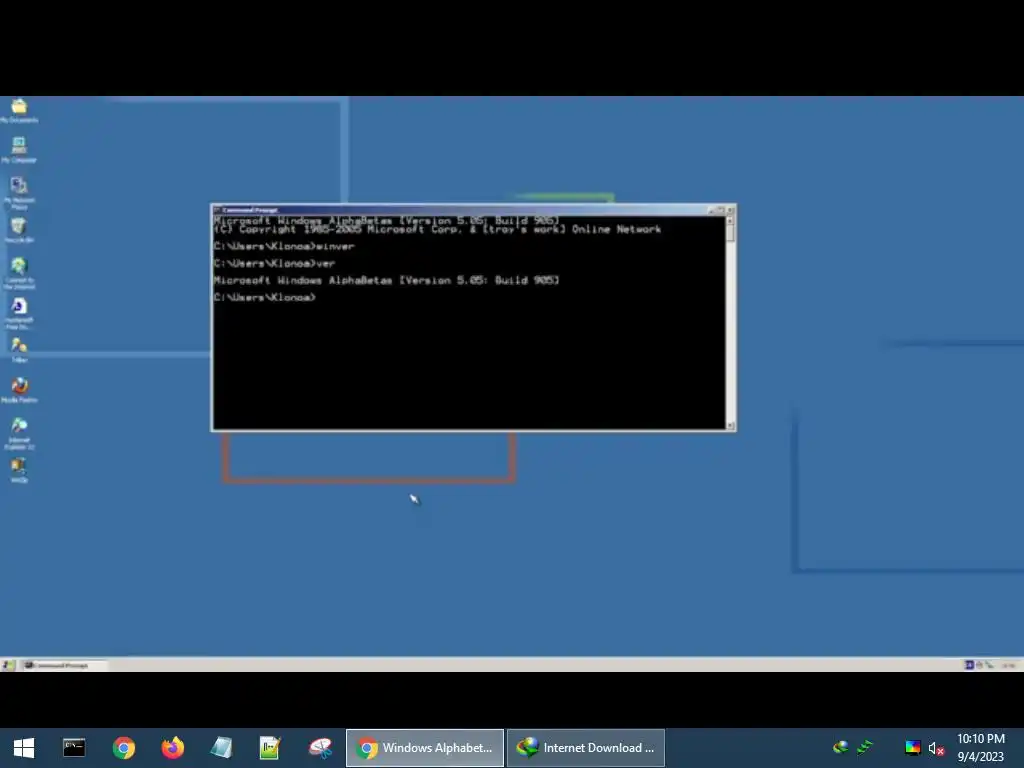
Task: Click the 'winver' command line in console
Action: pos(284,246)
